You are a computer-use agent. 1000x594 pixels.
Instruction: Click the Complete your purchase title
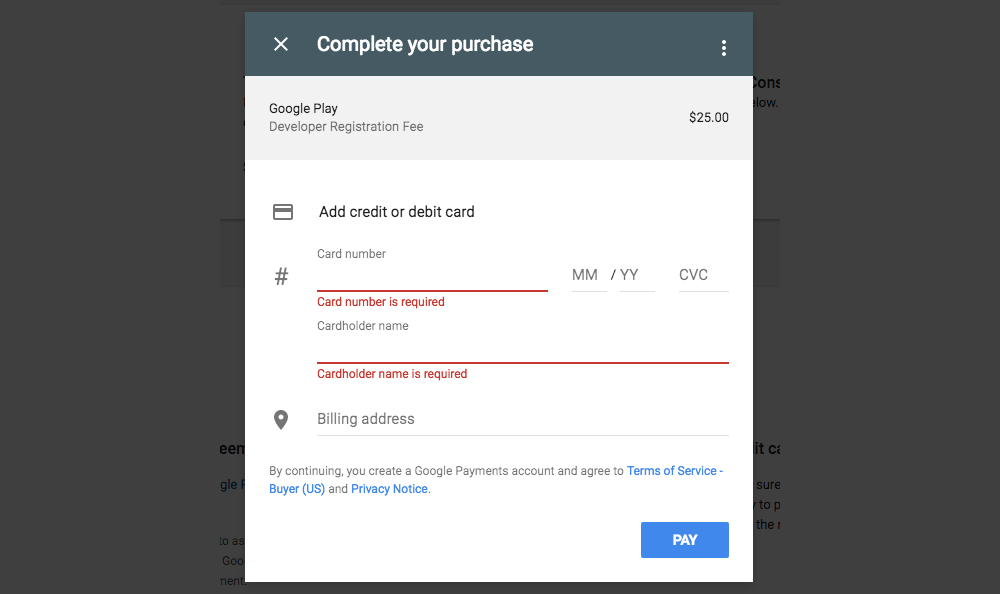[425, 44]
